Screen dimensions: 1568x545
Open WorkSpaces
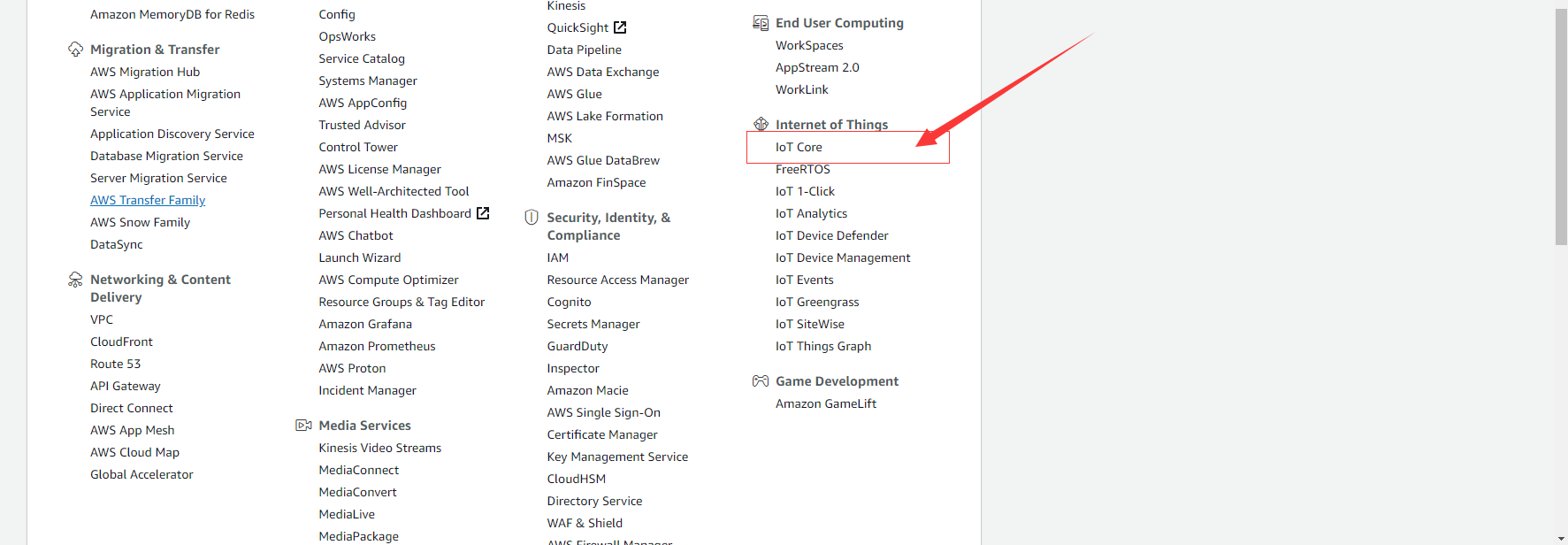pyautogui.click(x=809, y=45)
